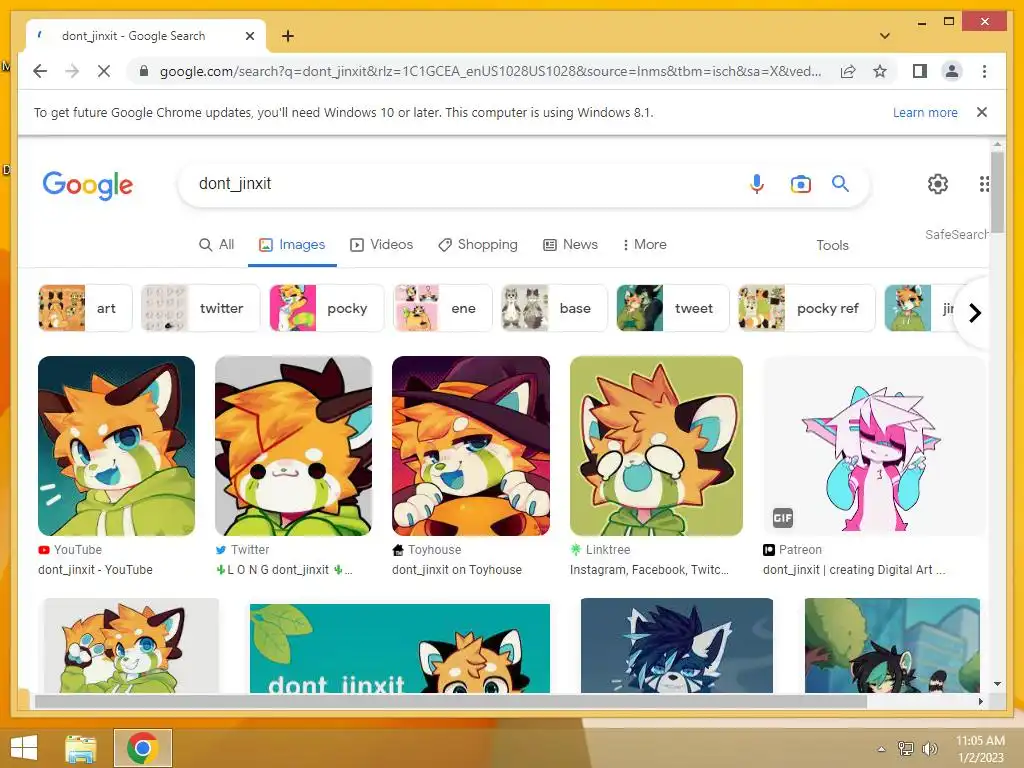The width and height of the screenshot is (1024, 768).
Task: Open the dont_jinxit on Toyhouse link
Action: (456, 570)
